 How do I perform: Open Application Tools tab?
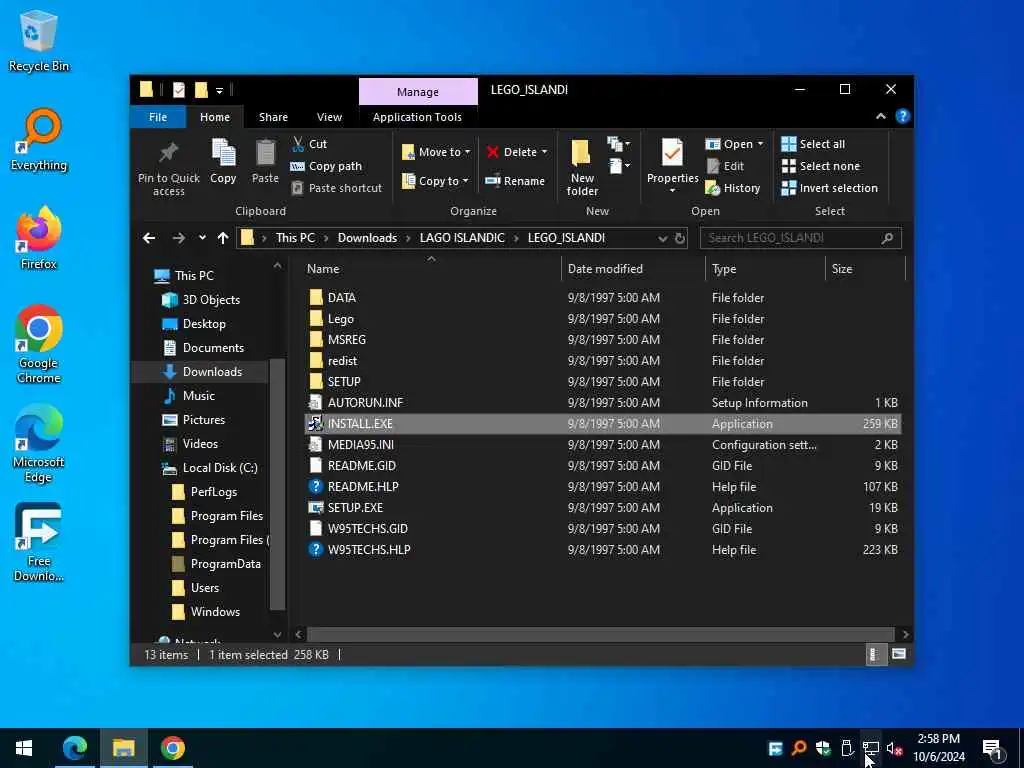417,117
